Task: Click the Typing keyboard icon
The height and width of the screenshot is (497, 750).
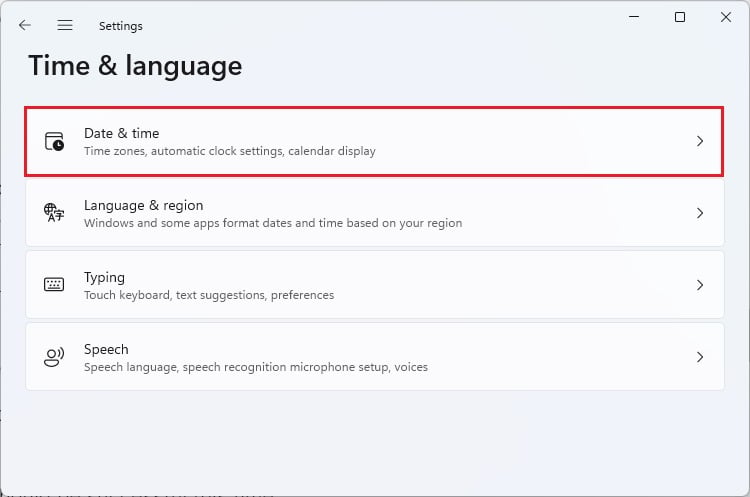Action: coord(54,285)
